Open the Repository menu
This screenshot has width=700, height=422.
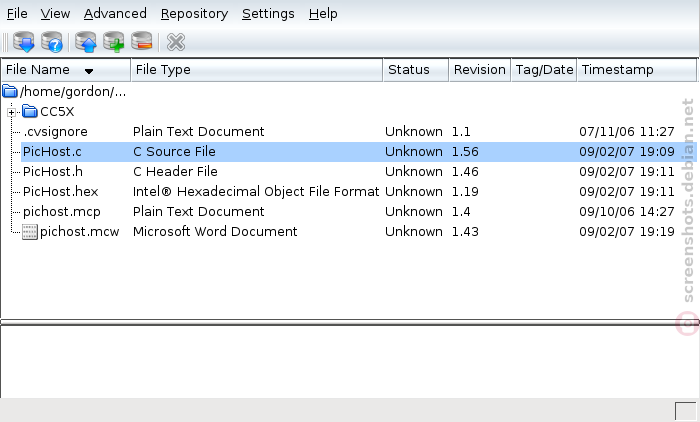(x=194, y=14)
